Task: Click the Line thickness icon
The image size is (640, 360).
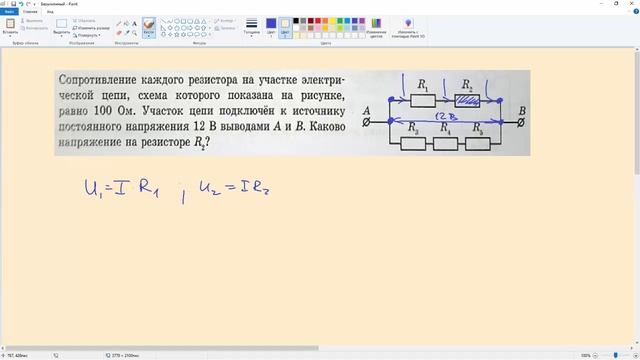Action: pos(251,24)
